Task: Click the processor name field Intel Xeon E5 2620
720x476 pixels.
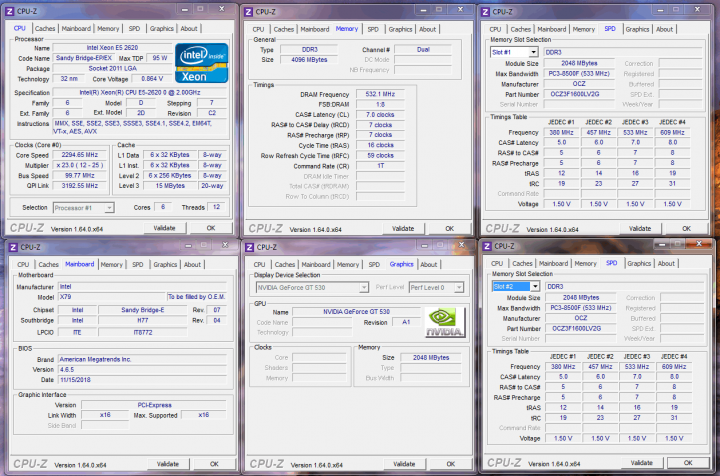Action: point(112,48)
